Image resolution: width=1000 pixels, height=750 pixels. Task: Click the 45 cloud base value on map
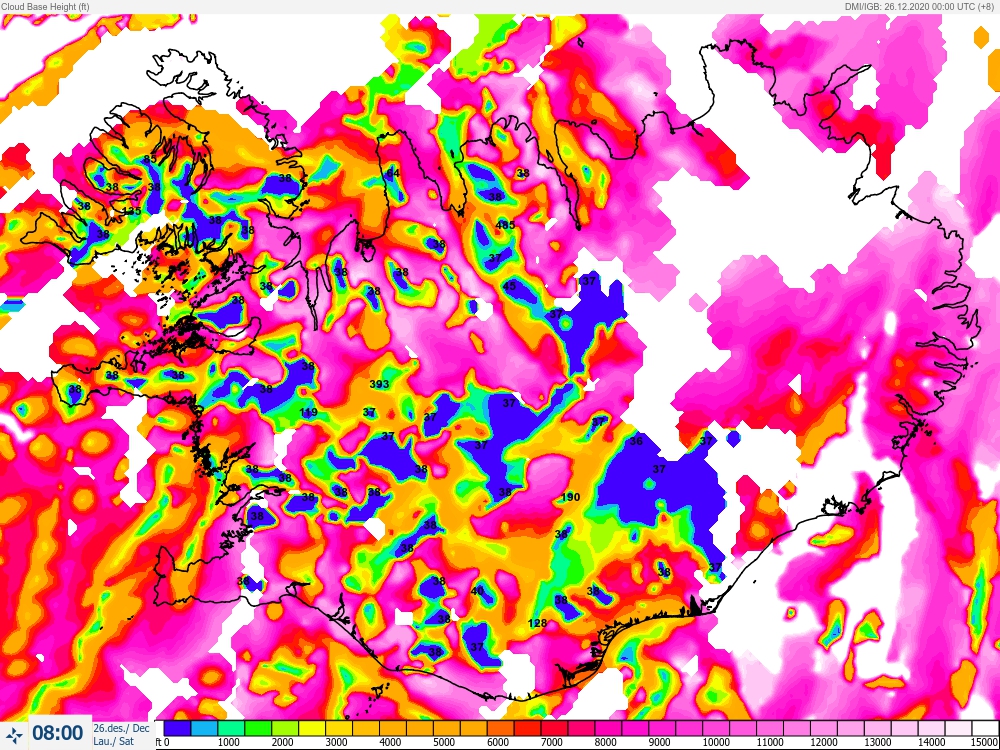coord(509,286)
